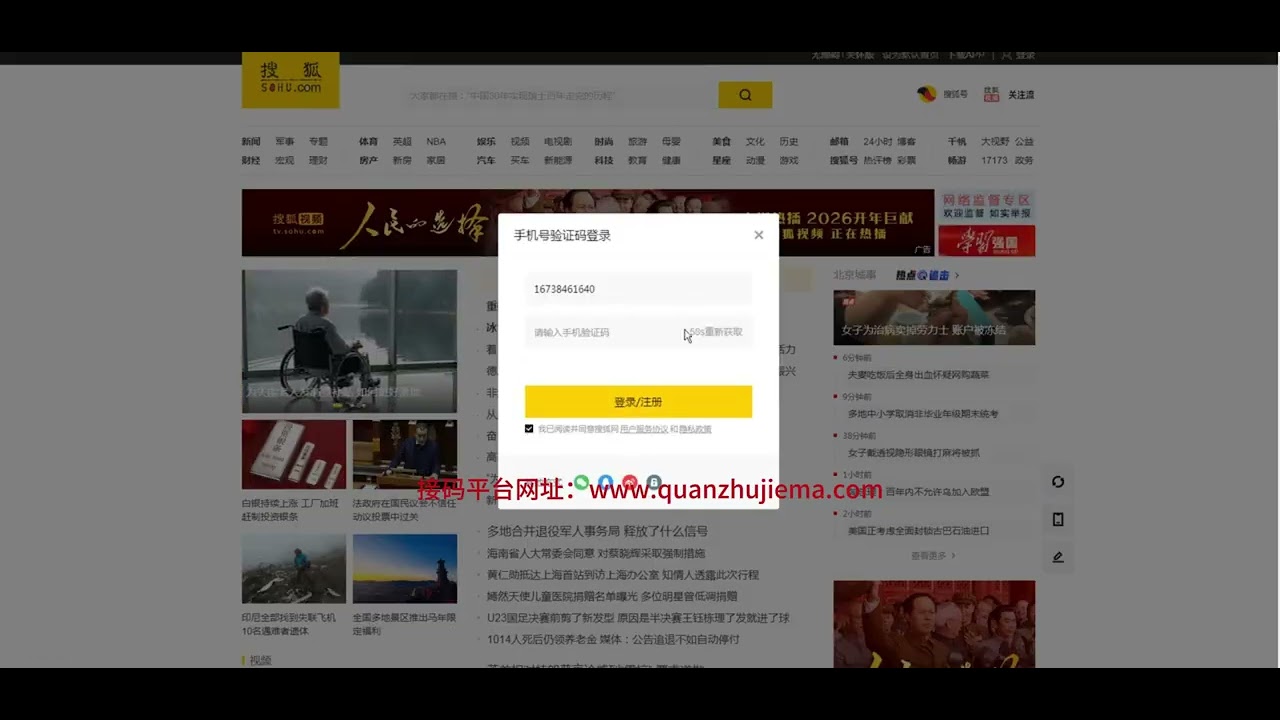The width and height of the screenshot is (1280, 720).
Task: Log in with the red Weibo icon
Action: click(630, 483)
